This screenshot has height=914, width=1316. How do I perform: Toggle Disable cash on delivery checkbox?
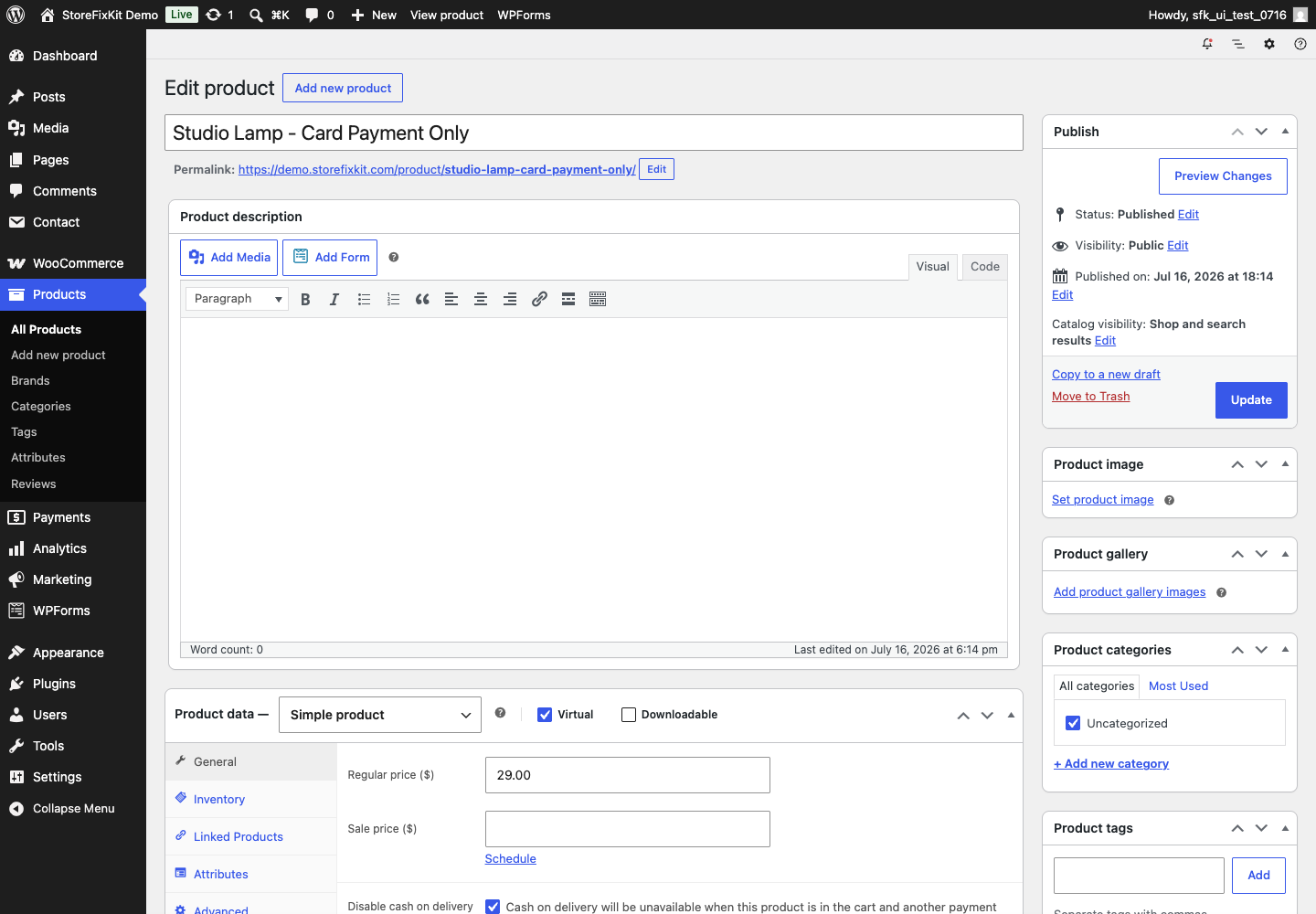click(x=493, y=907)
